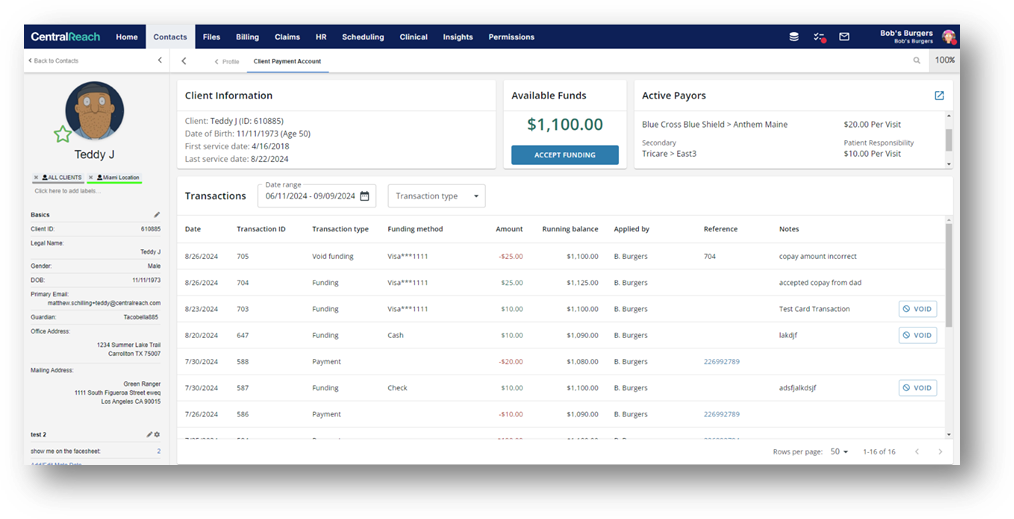Image resolution: width=1014 pixels, height=519 pixels.
Task: Click the 'accepted copay from dad' note
Action: click(820, 283)
